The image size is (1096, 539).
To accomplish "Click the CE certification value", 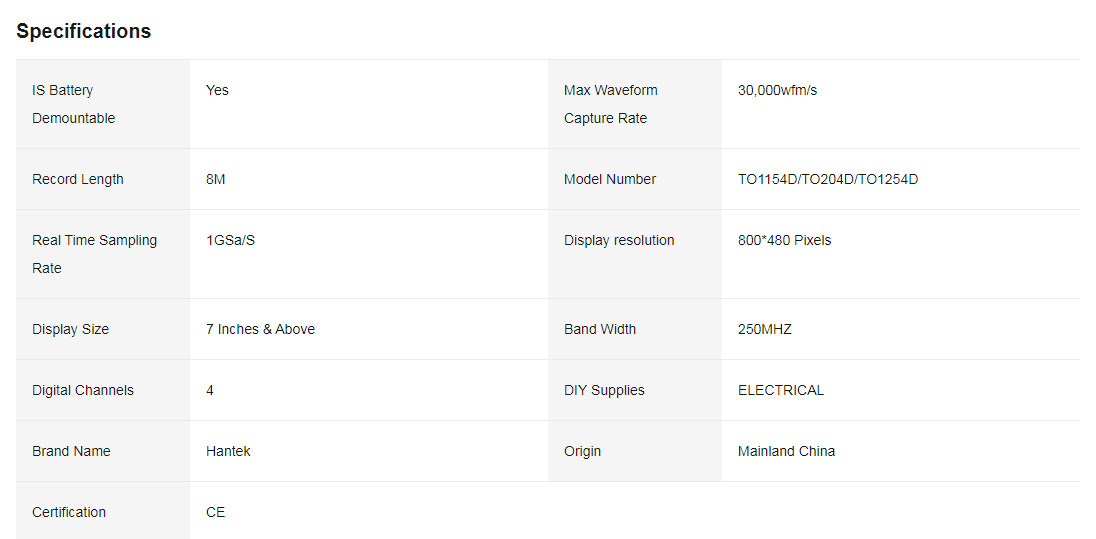I will pos(215,512).
